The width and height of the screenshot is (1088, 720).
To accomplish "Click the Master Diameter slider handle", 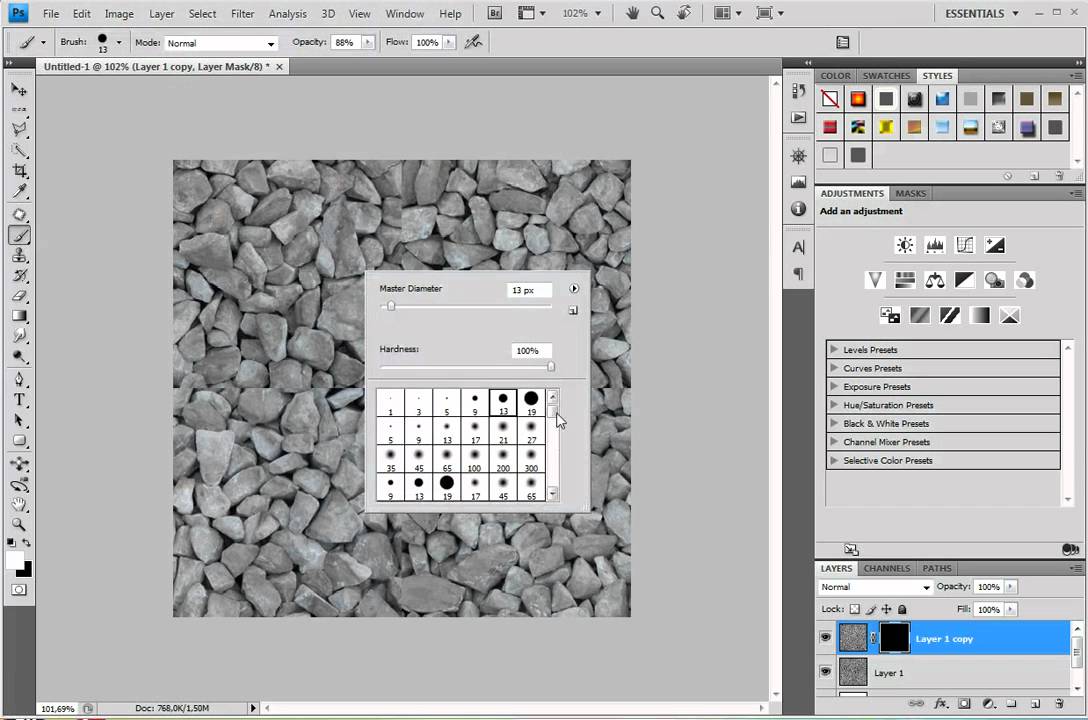I will pos(391,306).
